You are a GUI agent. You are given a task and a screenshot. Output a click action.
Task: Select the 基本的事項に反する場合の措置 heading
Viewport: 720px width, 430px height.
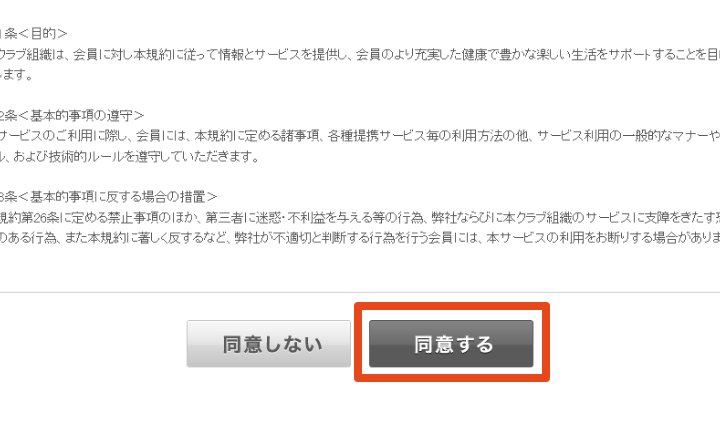(x=118, y=197)
